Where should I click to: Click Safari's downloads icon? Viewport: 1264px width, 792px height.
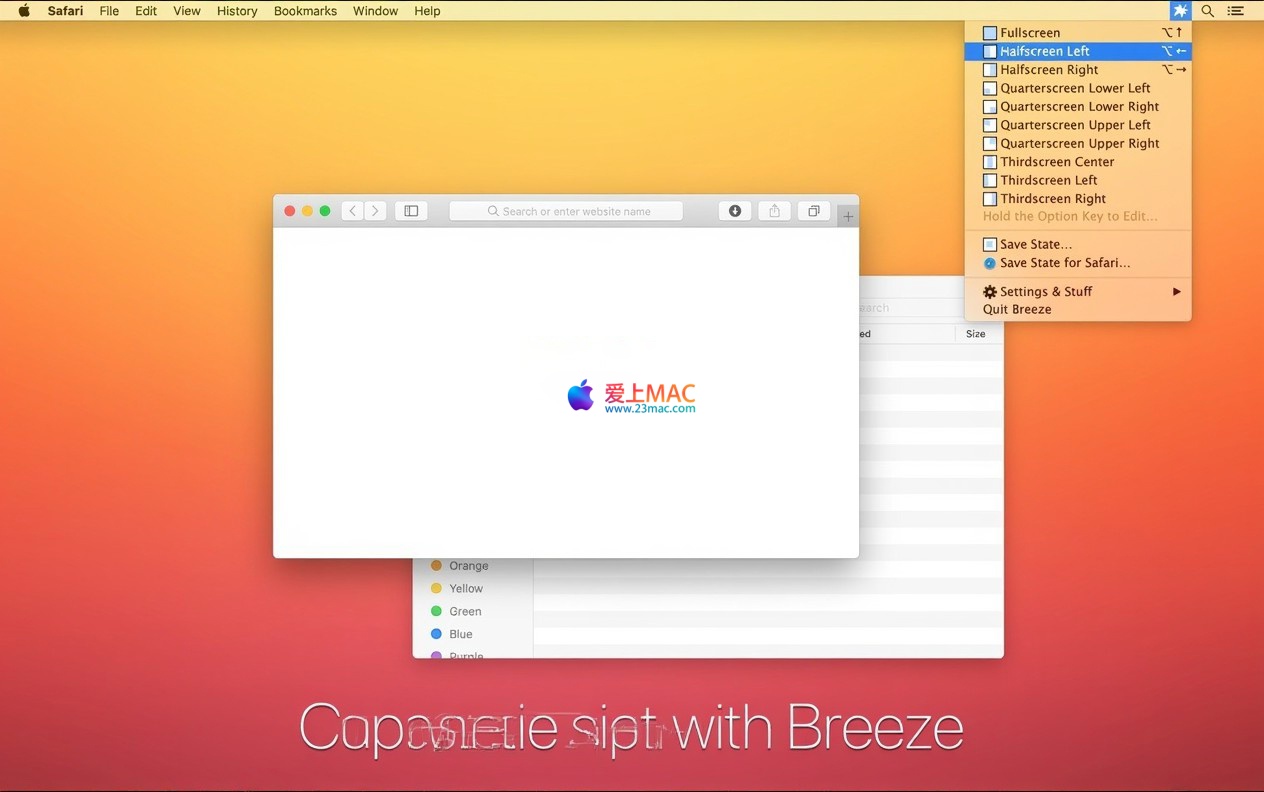click(x=735, y=211)
